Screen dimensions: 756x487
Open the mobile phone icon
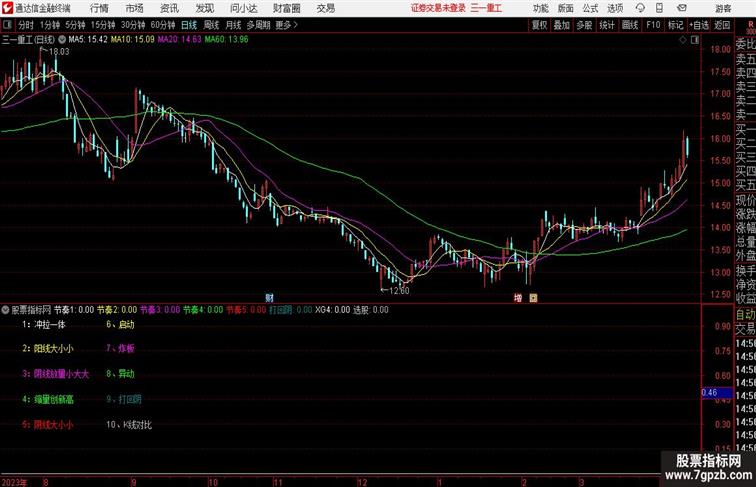coord(659,8)
